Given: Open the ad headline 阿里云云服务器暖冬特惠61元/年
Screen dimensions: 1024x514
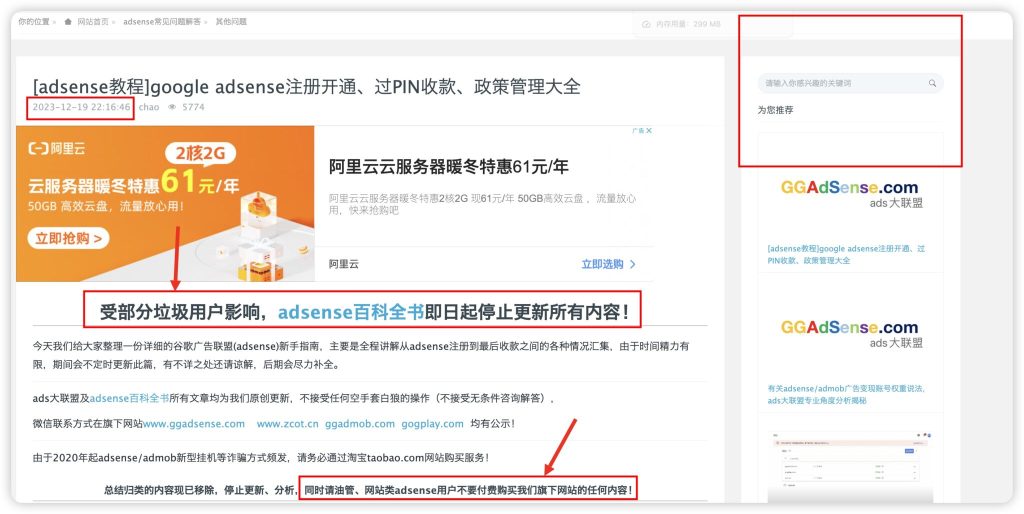Looking at the screenshot, I should (449, 167).
